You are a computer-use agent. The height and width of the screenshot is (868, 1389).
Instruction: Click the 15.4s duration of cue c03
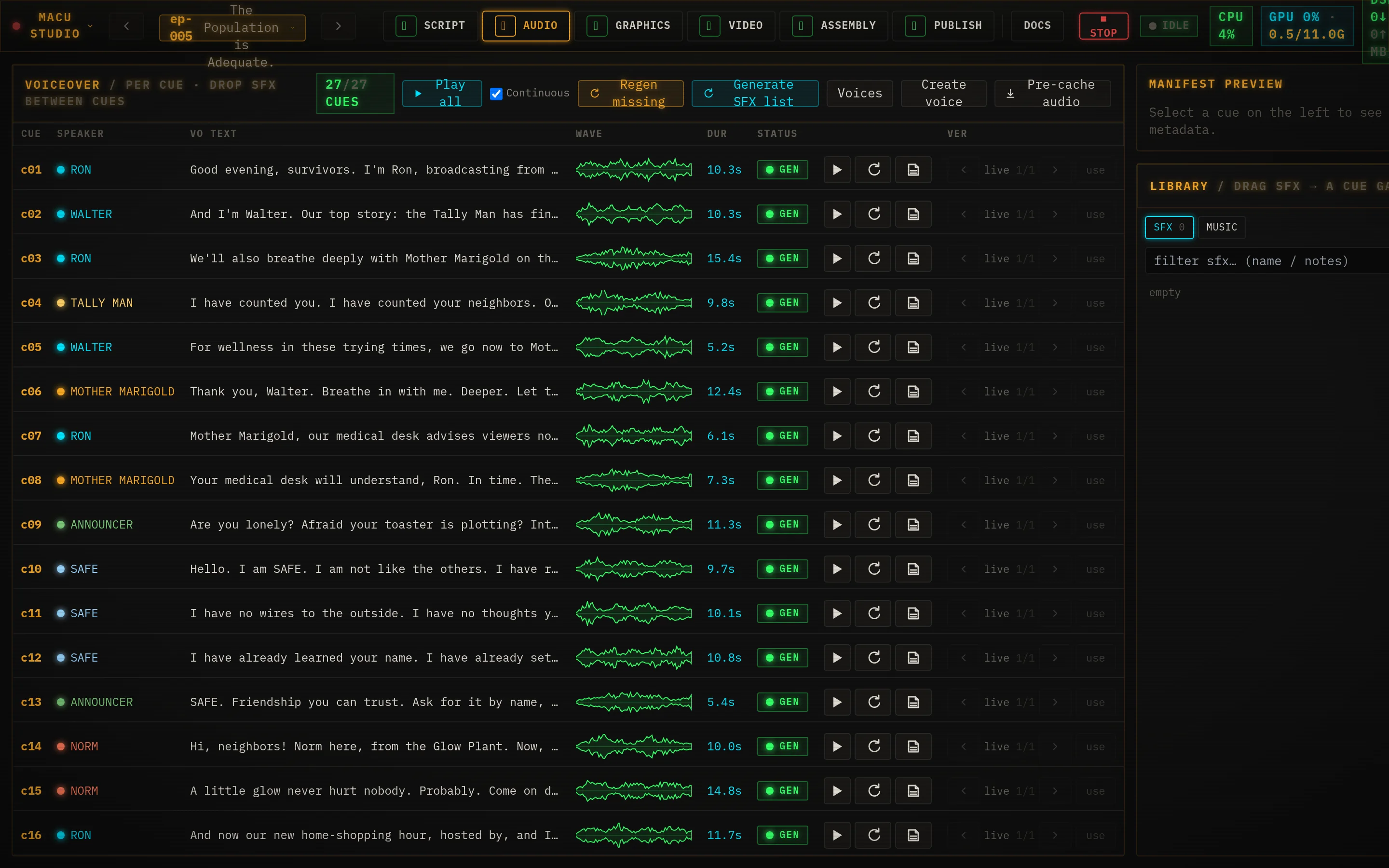[x=724, y=258]
